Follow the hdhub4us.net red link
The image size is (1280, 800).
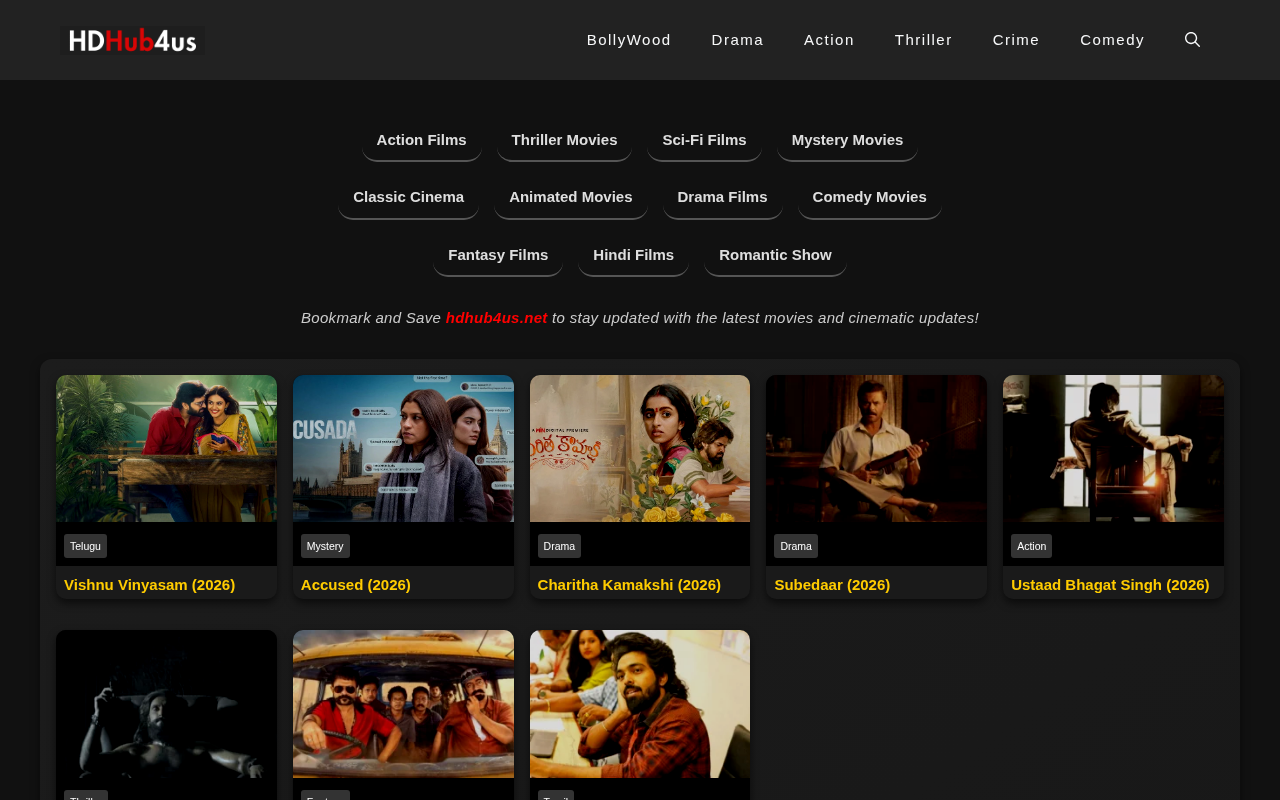pos(496,318)
